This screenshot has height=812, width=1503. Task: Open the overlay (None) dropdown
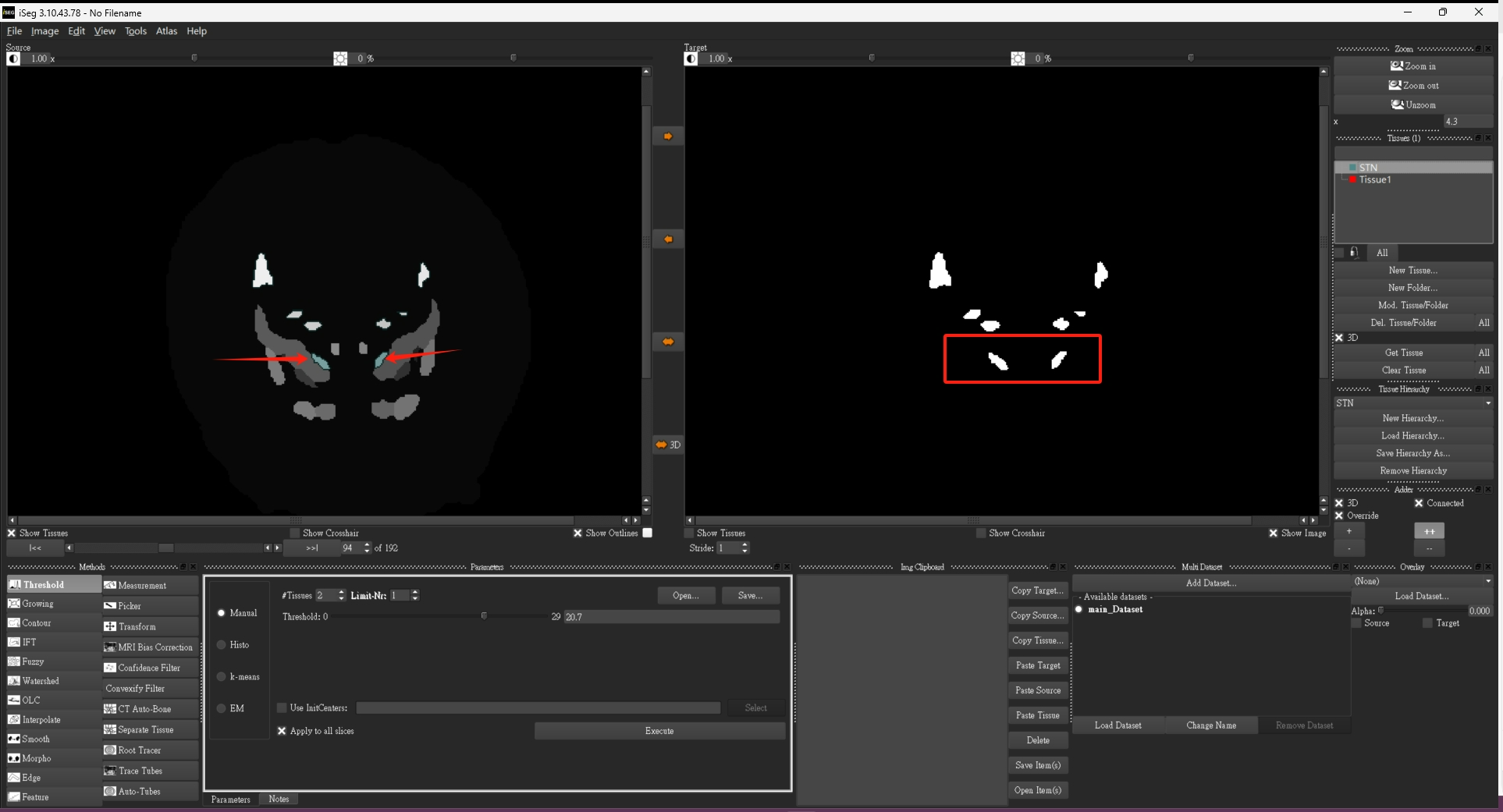(x=1487, y=581)
